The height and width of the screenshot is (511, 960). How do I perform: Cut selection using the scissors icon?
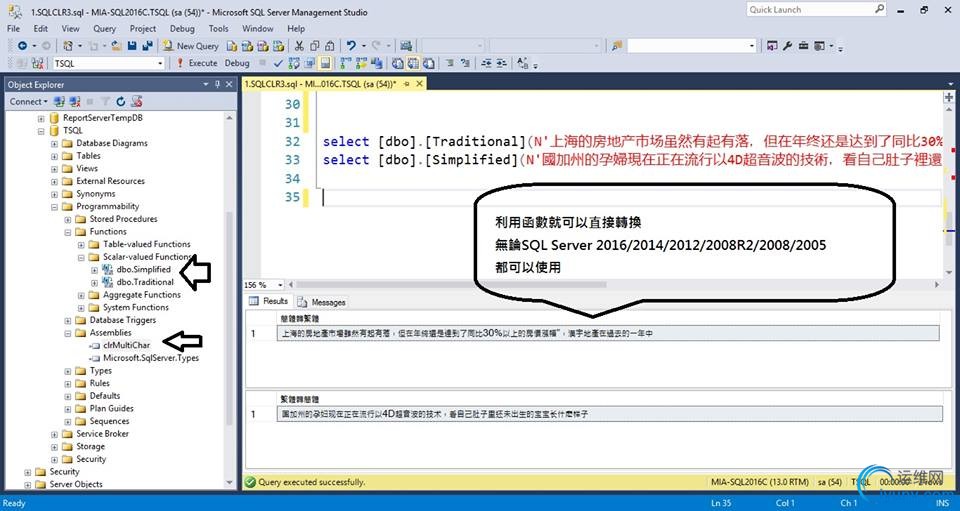(299, 46)
